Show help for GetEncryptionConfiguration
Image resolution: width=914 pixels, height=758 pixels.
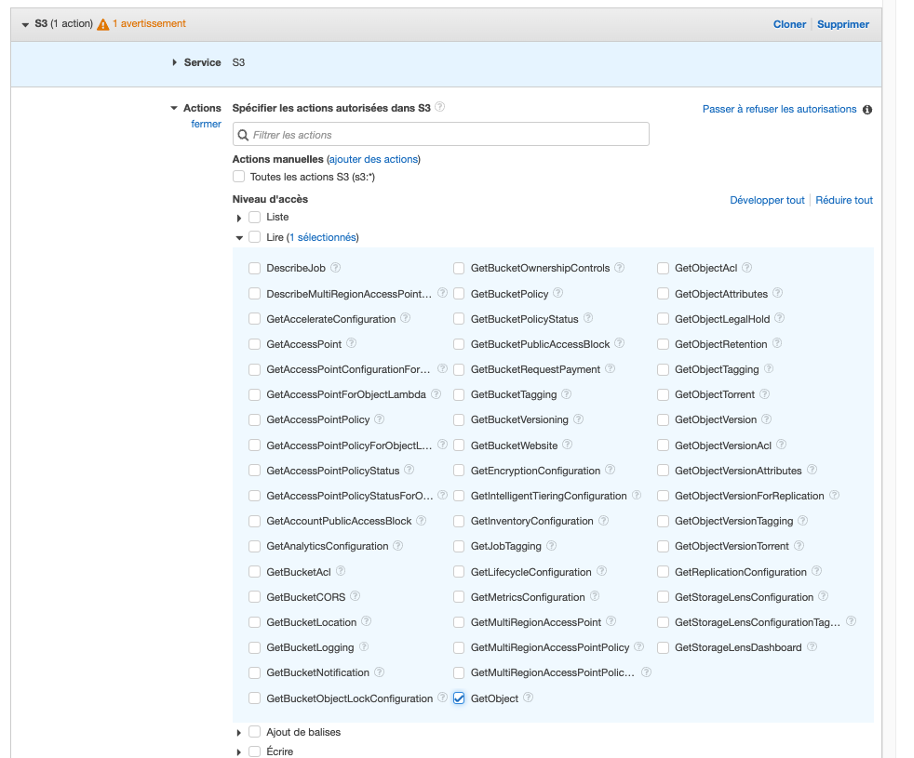tap(610, 469)
